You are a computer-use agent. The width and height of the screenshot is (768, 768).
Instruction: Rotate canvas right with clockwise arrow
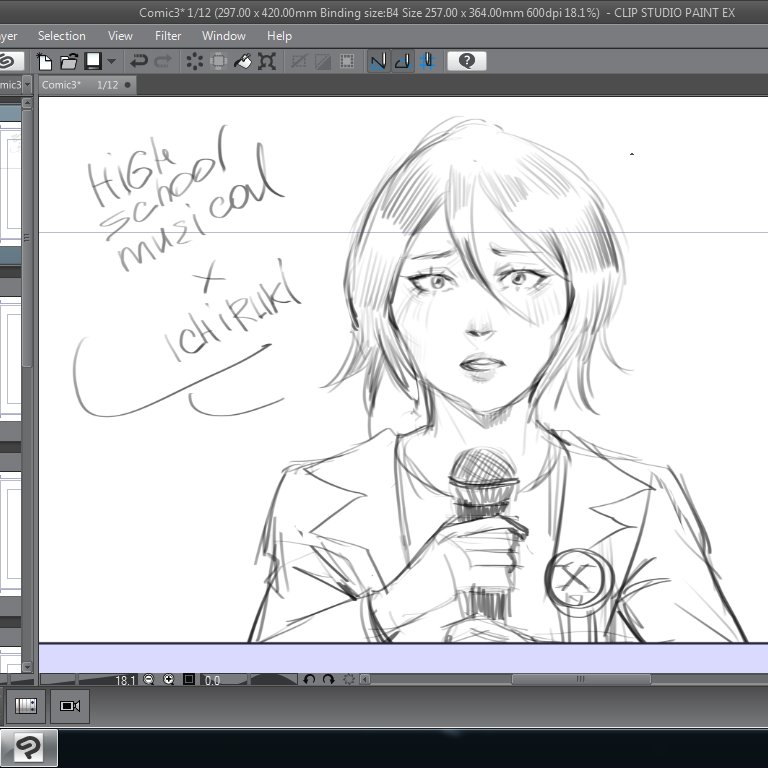coord(329,679)
